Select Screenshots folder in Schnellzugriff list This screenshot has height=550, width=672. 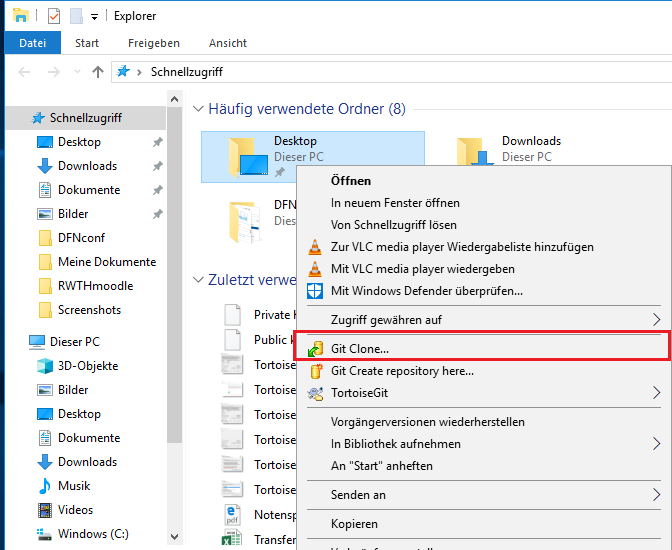(x=89, y=310)
